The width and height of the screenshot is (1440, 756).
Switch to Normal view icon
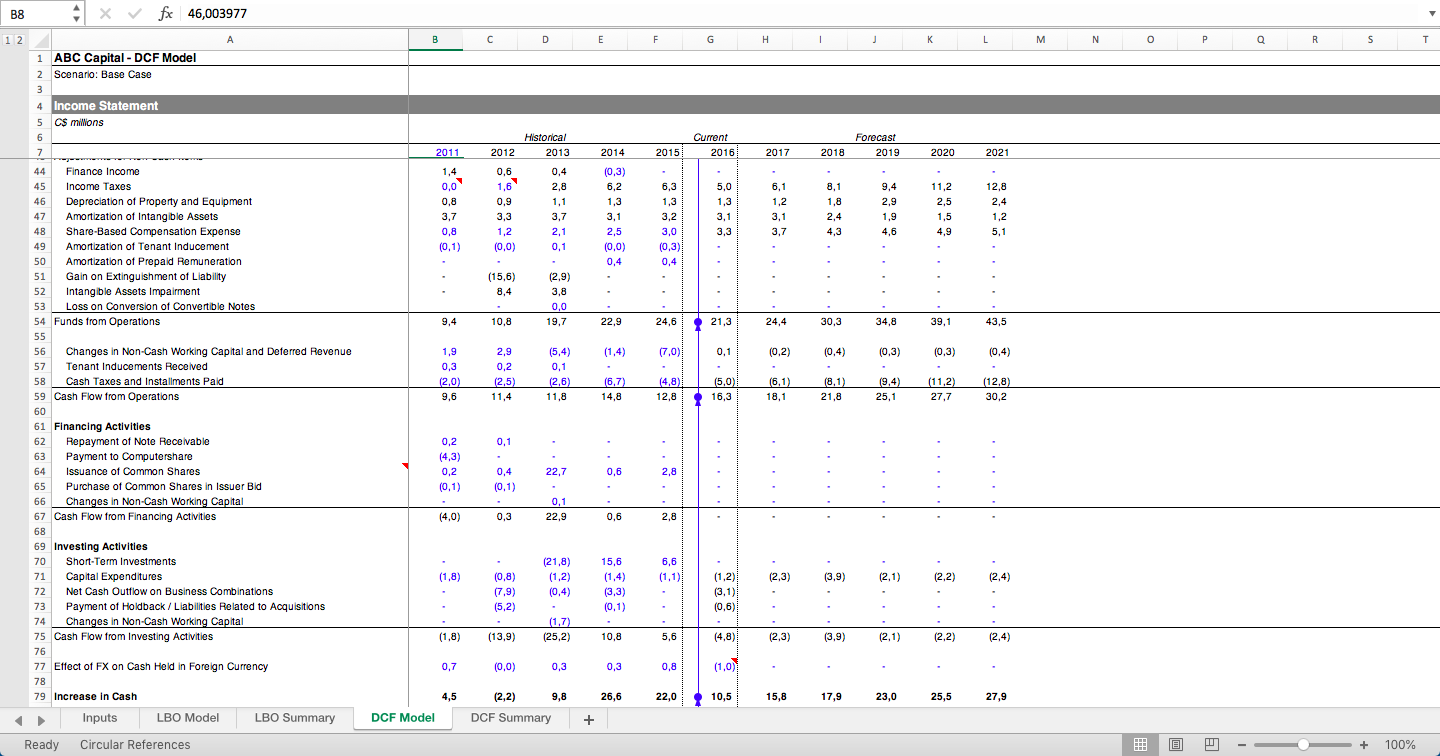click(x=1139, y=745)
